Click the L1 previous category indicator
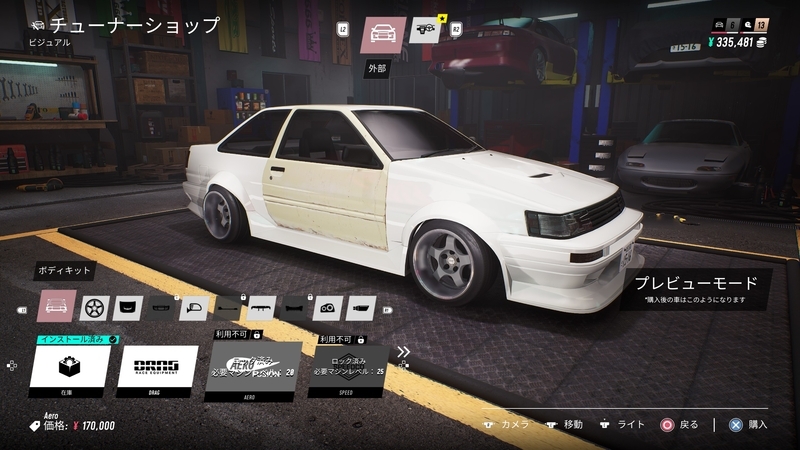The width and height of the screenshot is (800, 450). tap(22, 310)
